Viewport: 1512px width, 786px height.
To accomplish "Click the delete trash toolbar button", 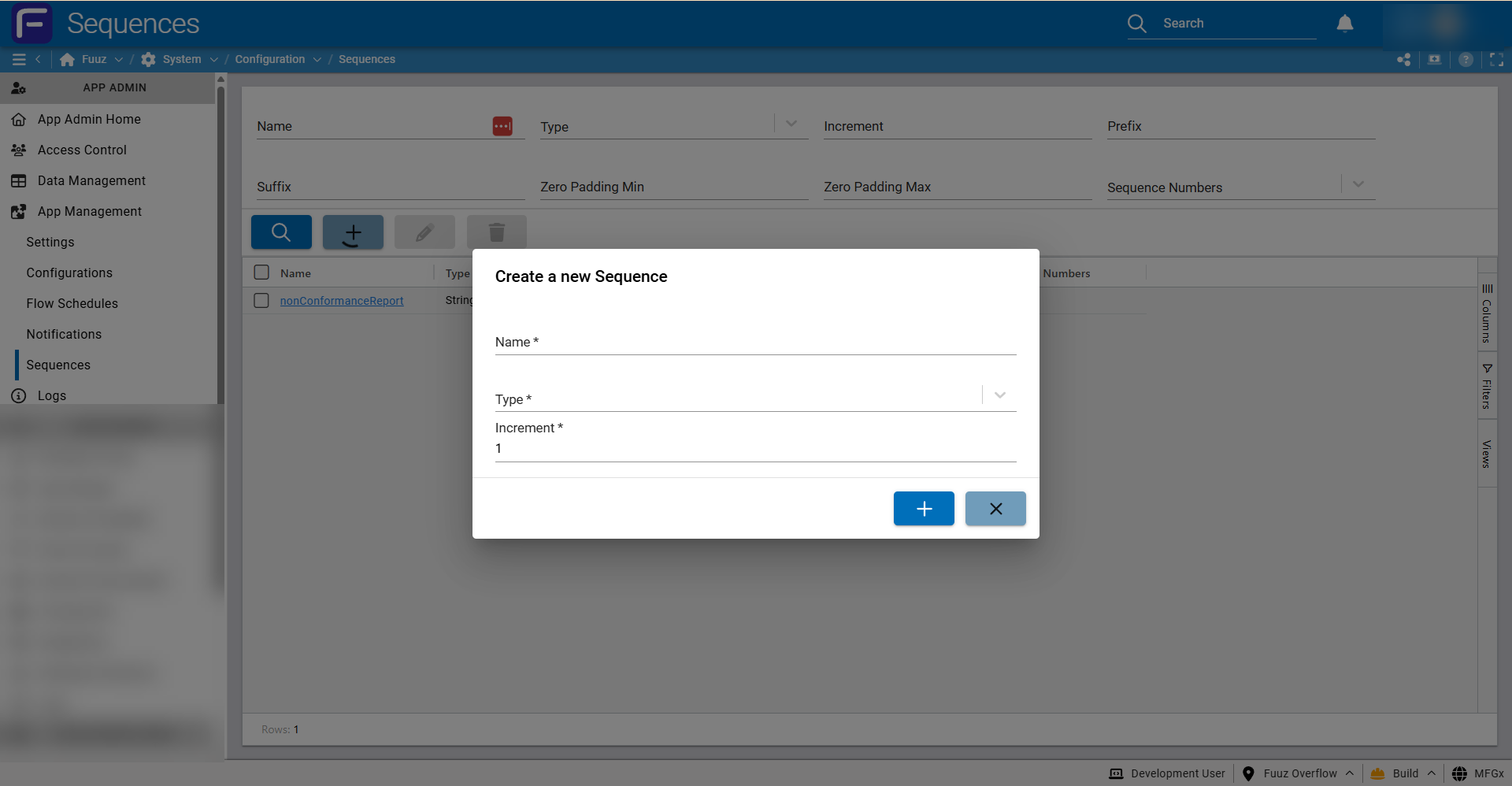I will (496, 232).
